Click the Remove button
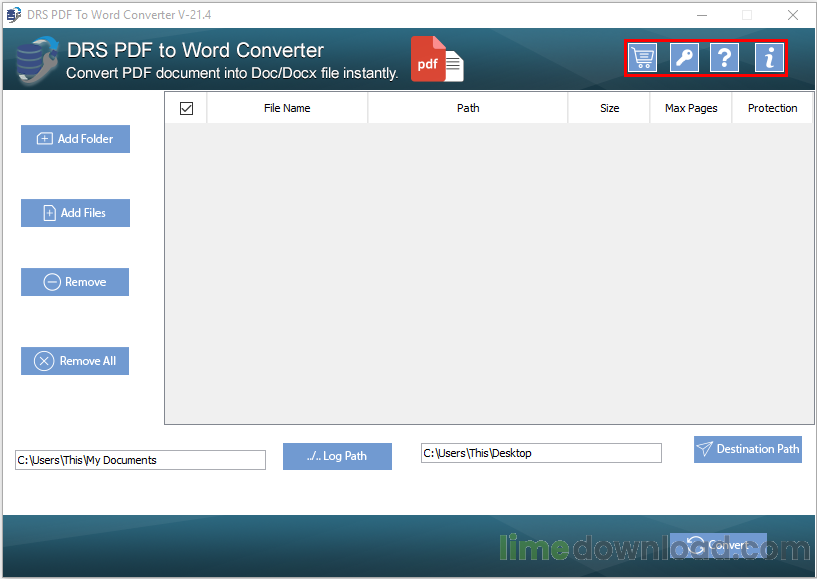Screen dimensions: 817x579 click(75, 282)
